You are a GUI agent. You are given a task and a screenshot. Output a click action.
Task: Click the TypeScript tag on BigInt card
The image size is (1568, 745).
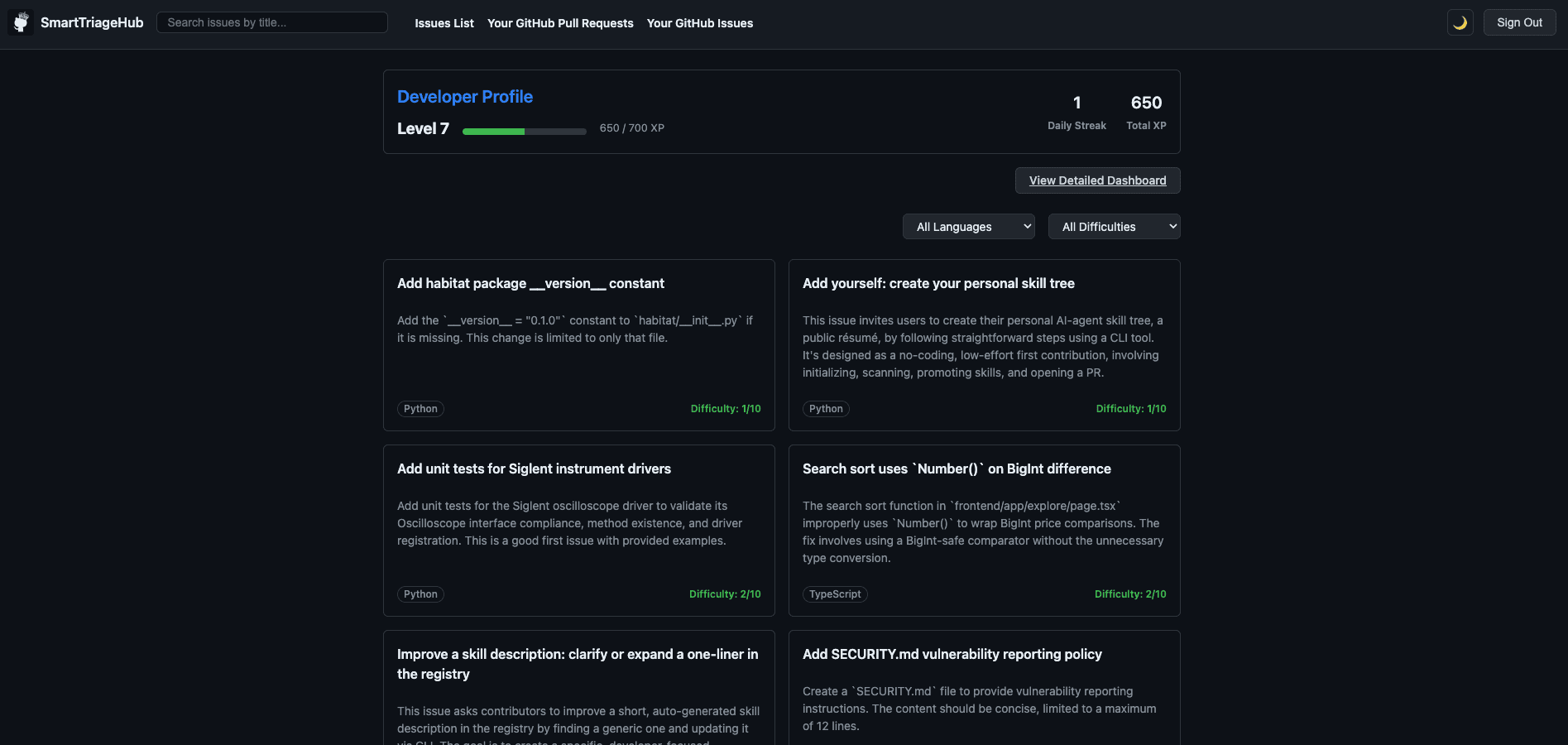pyautogui.click(x=835, y=594)
